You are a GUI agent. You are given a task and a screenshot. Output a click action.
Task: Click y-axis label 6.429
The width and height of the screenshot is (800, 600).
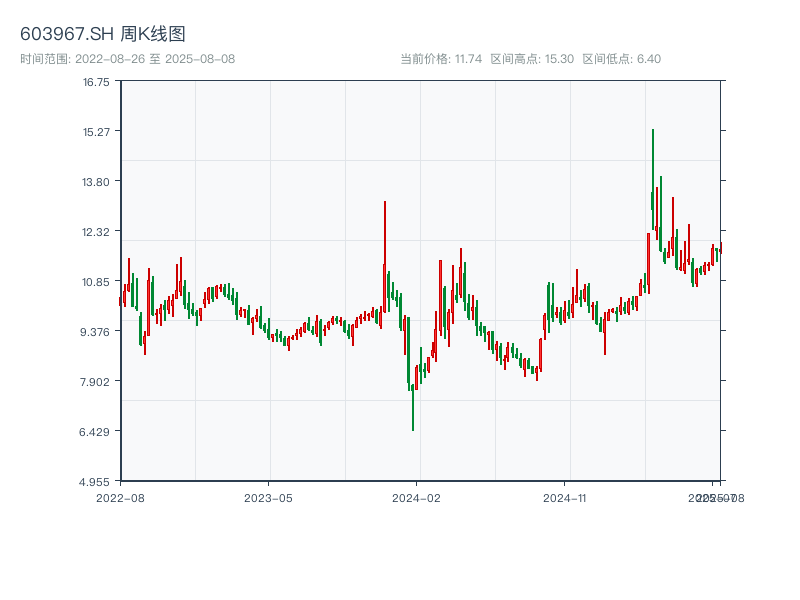tap(94, 432)
